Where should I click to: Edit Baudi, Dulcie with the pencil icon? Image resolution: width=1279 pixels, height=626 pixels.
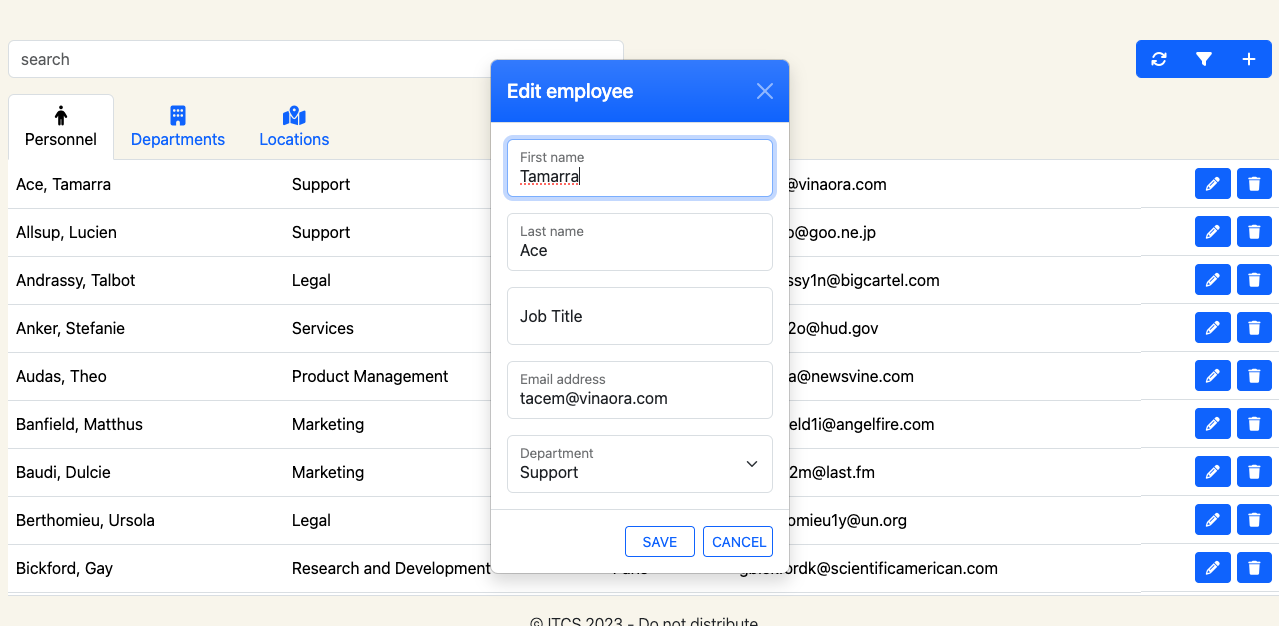tap(1212, 472)
